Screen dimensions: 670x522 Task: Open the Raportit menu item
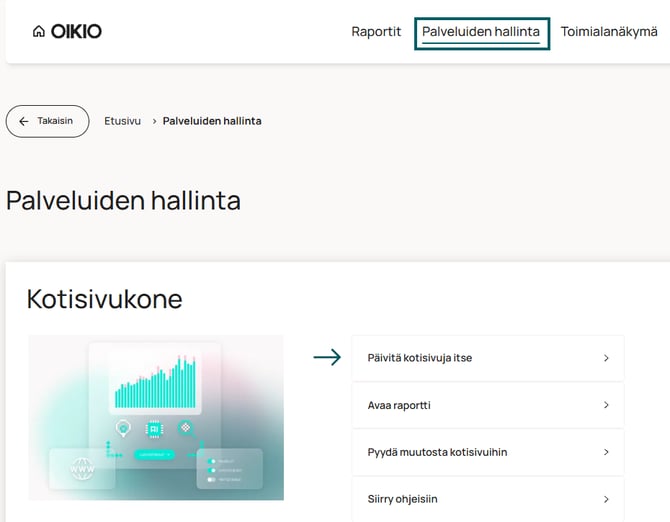click(x=376, y=32)
